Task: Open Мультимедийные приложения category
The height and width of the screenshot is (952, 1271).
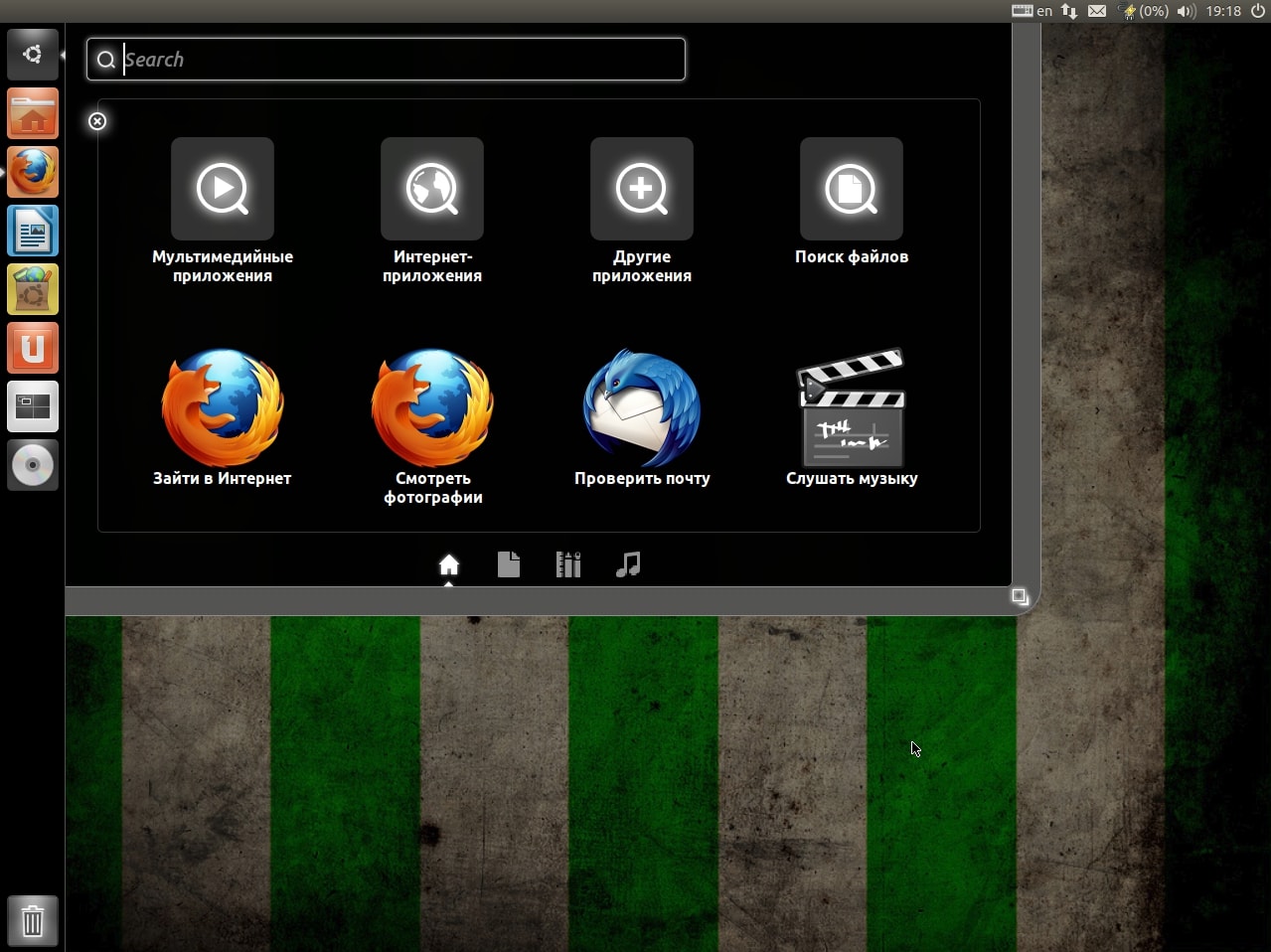Action: coord(222,211)
